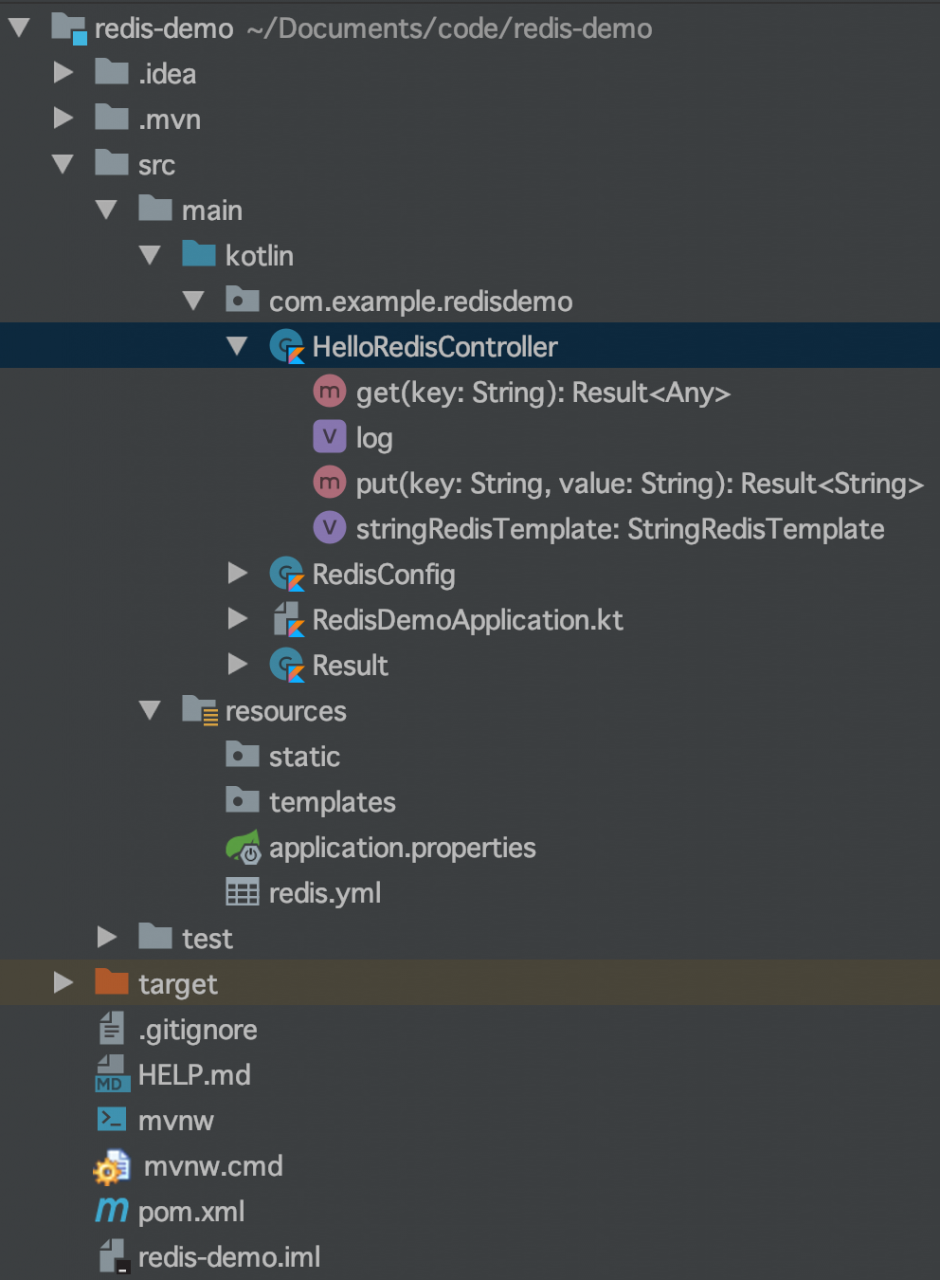Click the templates folder icon
This screenshot has height=1280, width=940.
[243, 801]
